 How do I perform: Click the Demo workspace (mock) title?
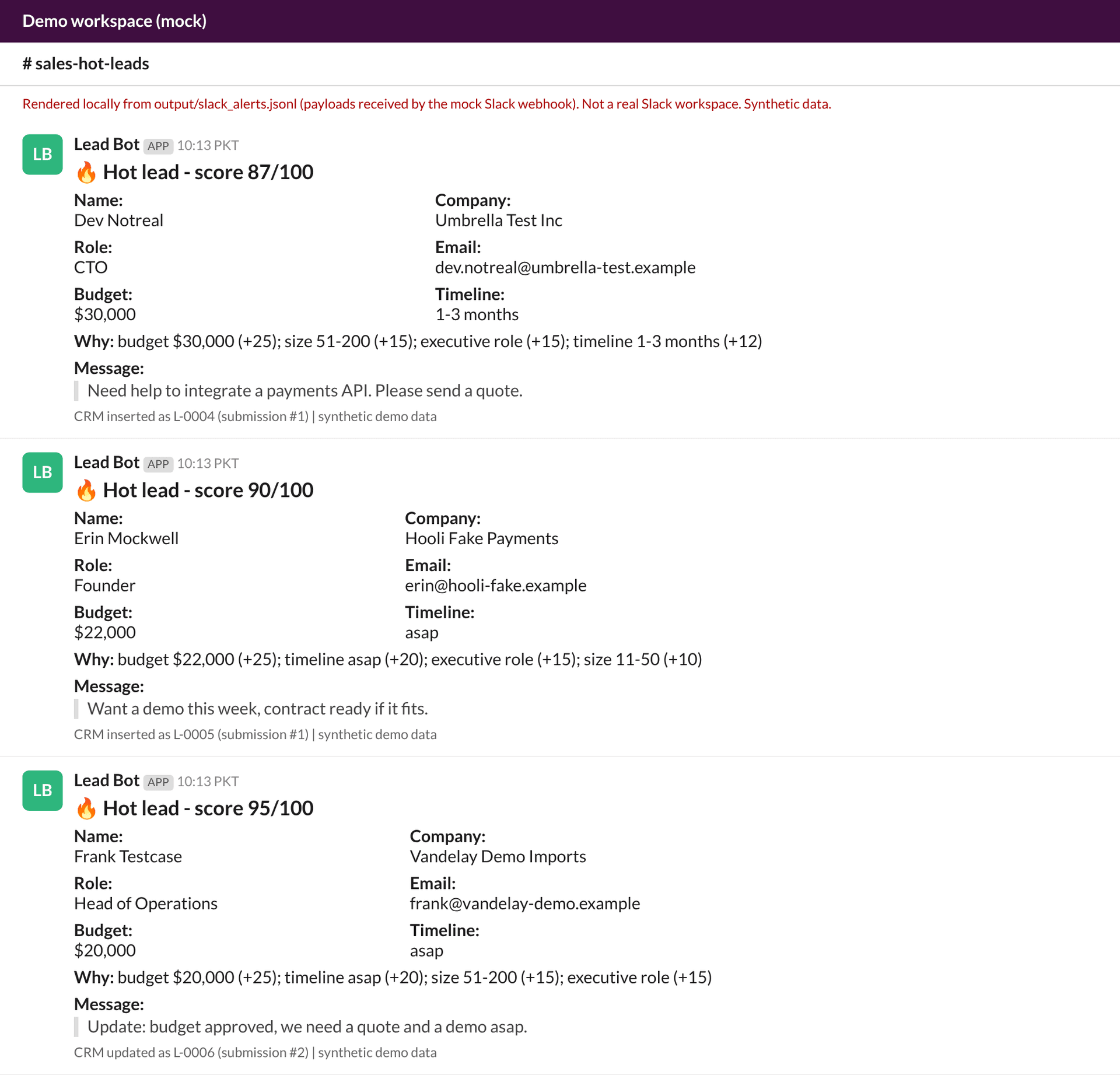click(114, 21)
